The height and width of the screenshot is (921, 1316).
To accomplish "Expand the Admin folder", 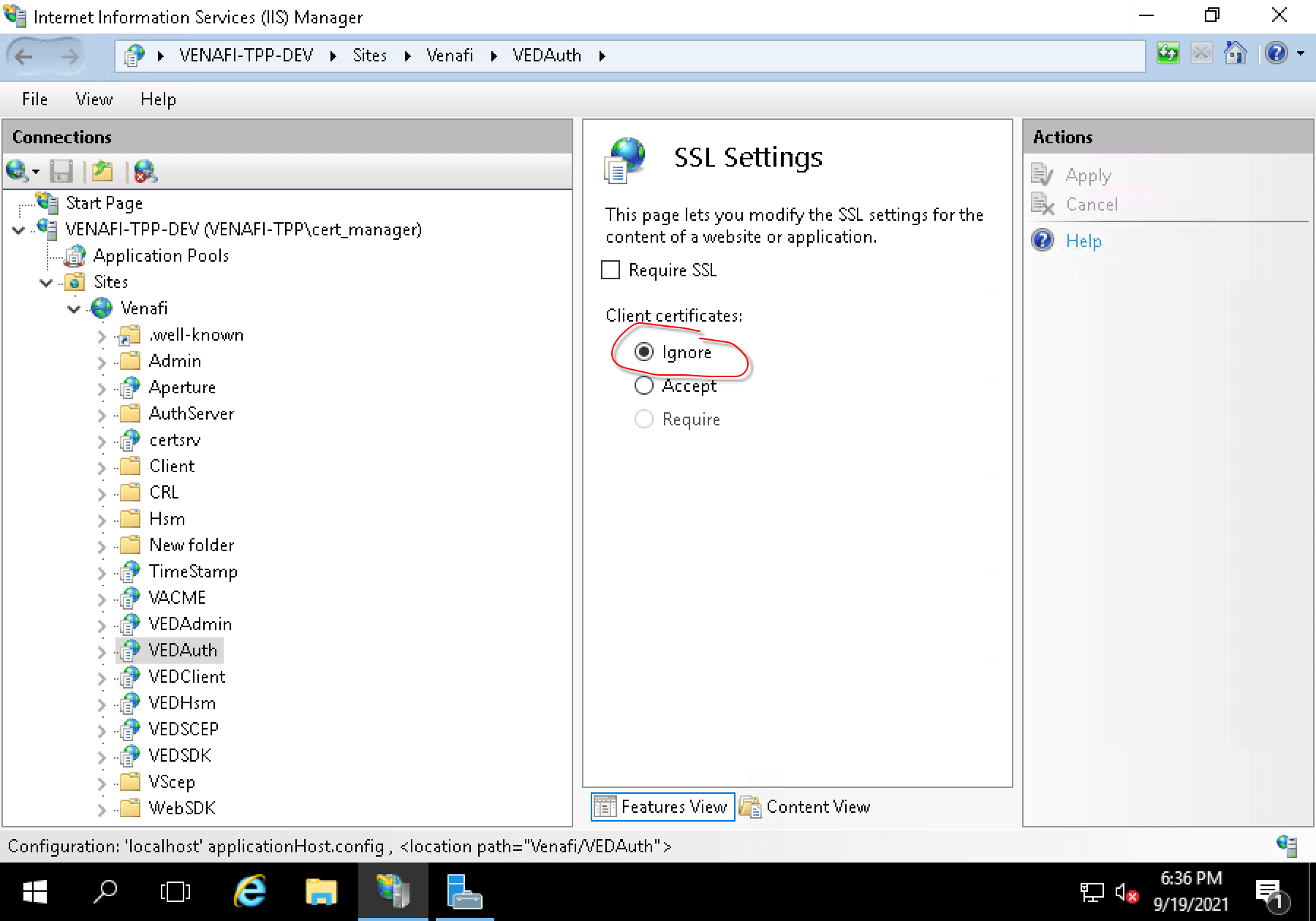I will [x=102, y=363].
